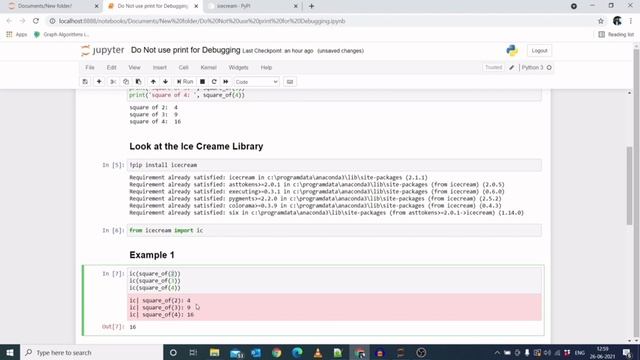Rename the notebook title
The image size is (640, 360).
click(x=185, y=50)
